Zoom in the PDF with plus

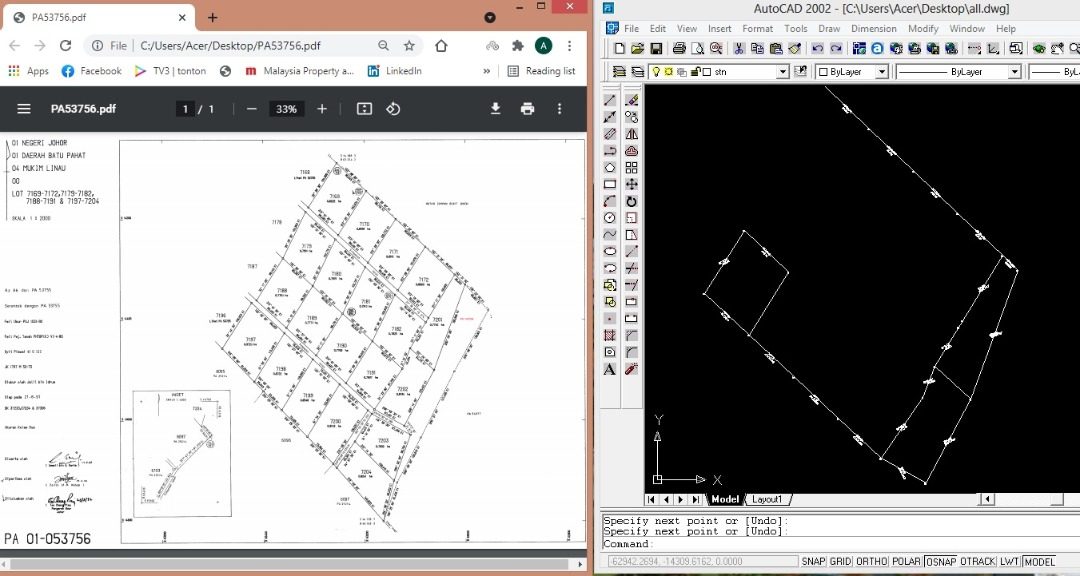coord(322,109)
